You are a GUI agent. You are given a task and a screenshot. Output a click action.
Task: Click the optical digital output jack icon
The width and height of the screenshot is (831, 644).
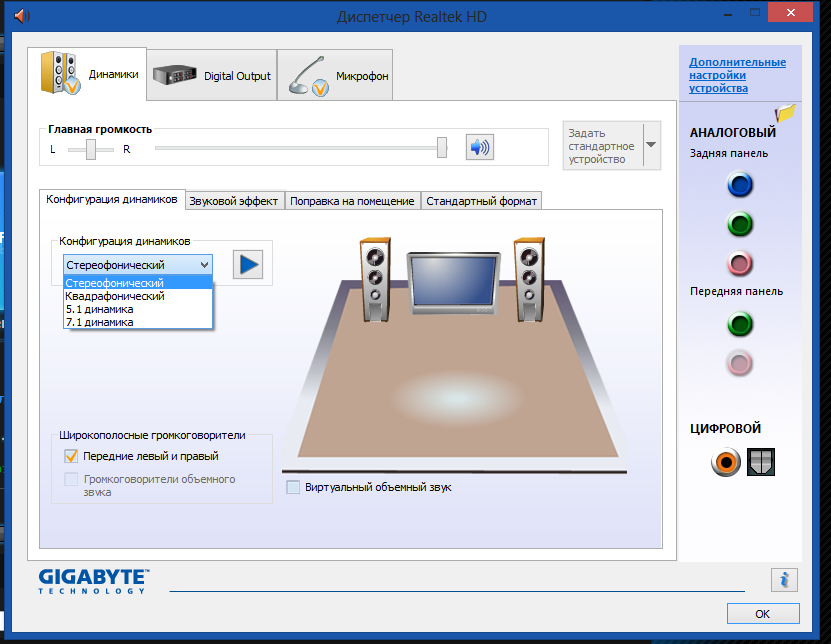pyautogui.click(x=761, y=462)
